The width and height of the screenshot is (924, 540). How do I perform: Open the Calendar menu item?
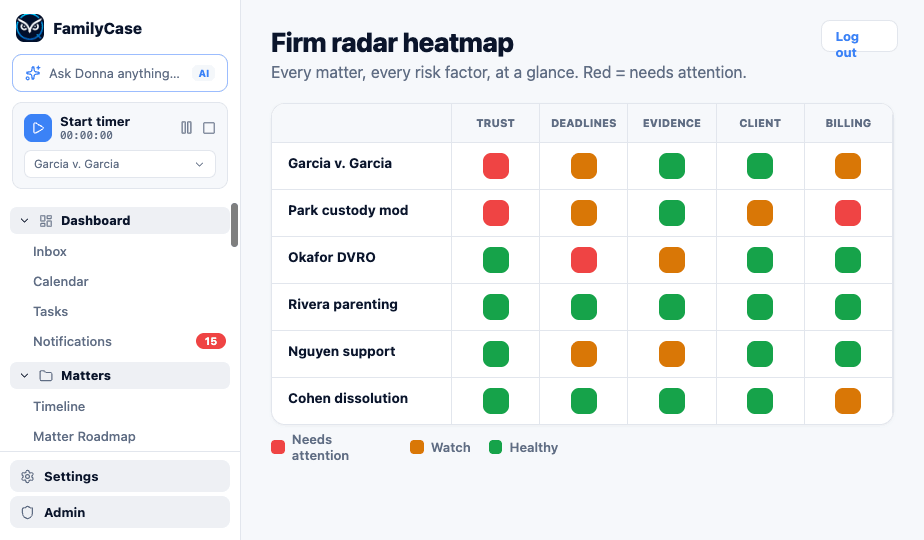tap(61, 282)
